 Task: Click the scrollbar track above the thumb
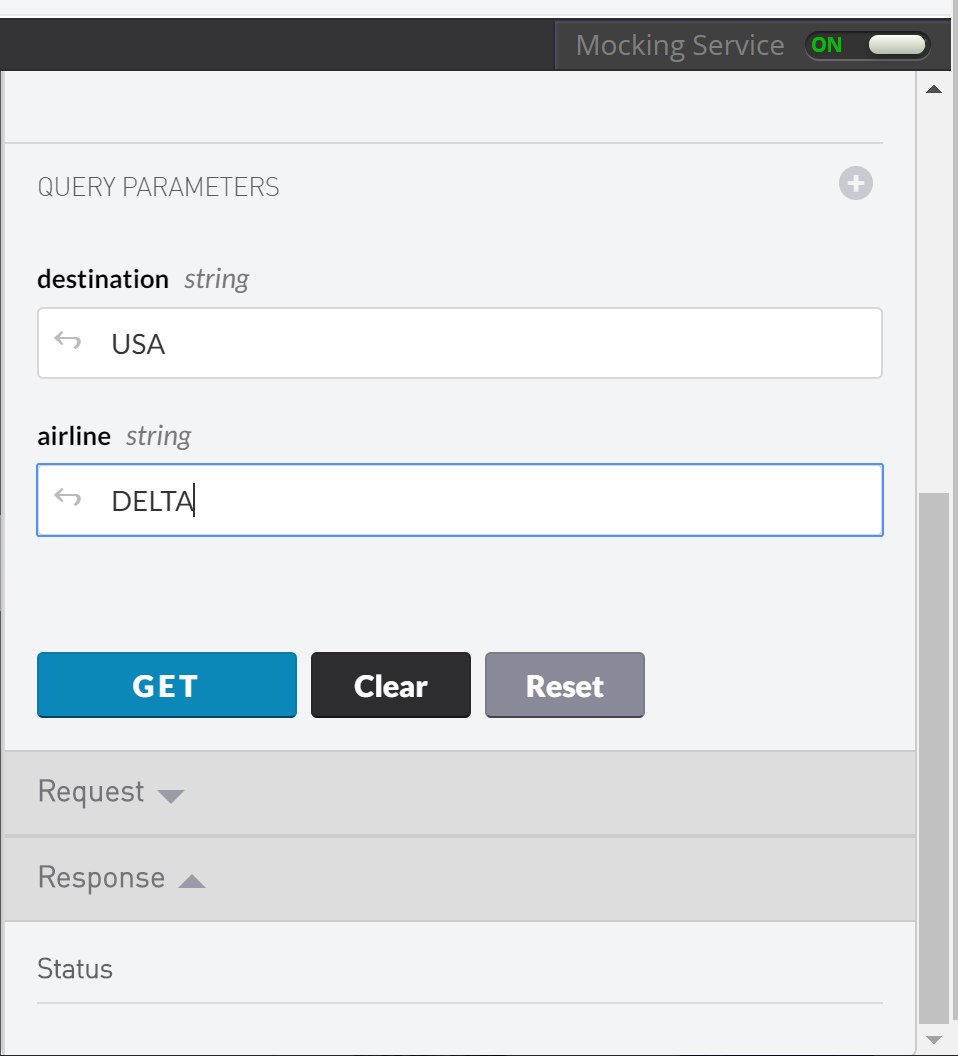(934, 300)
